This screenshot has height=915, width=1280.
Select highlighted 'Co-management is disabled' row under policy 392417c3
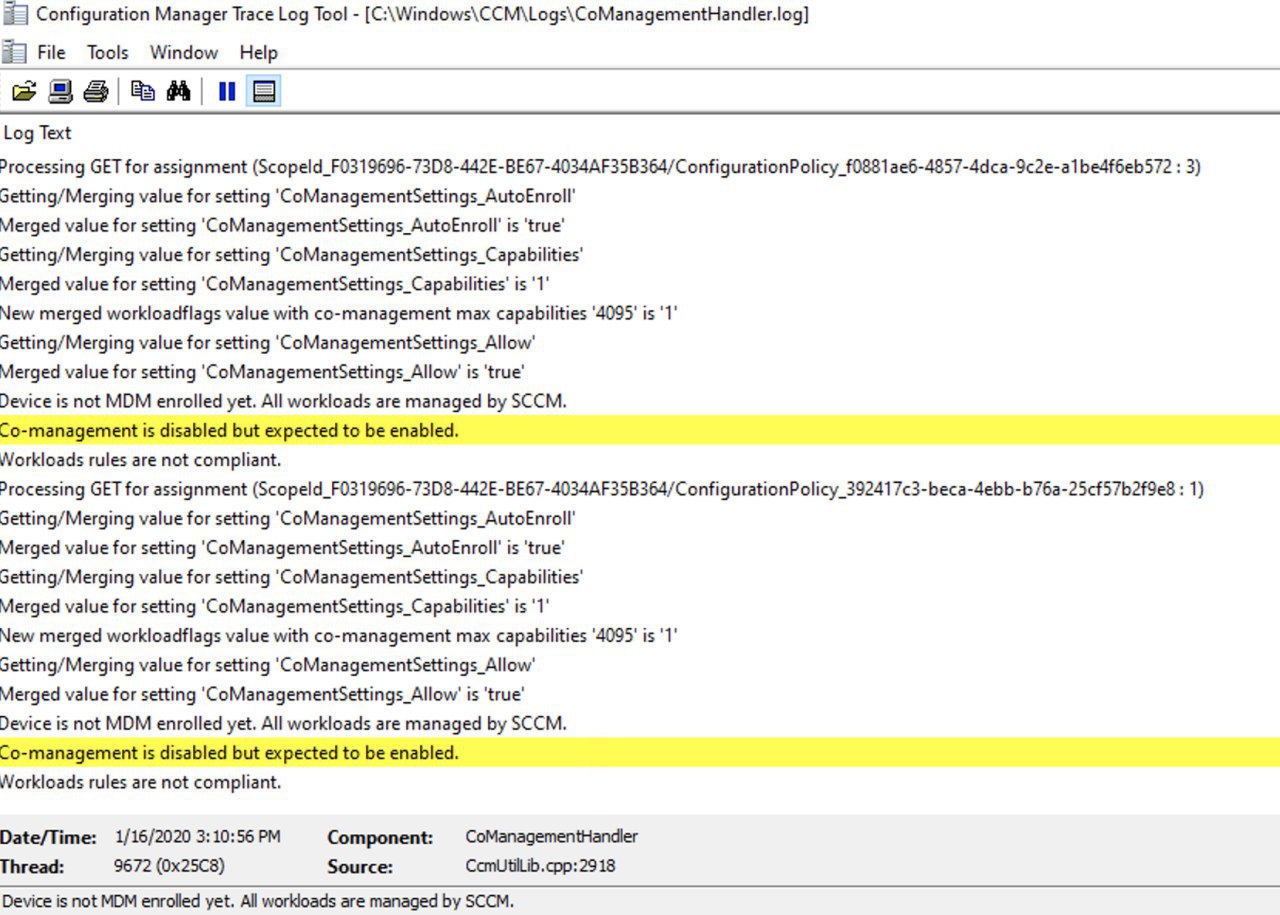point(640,753)
